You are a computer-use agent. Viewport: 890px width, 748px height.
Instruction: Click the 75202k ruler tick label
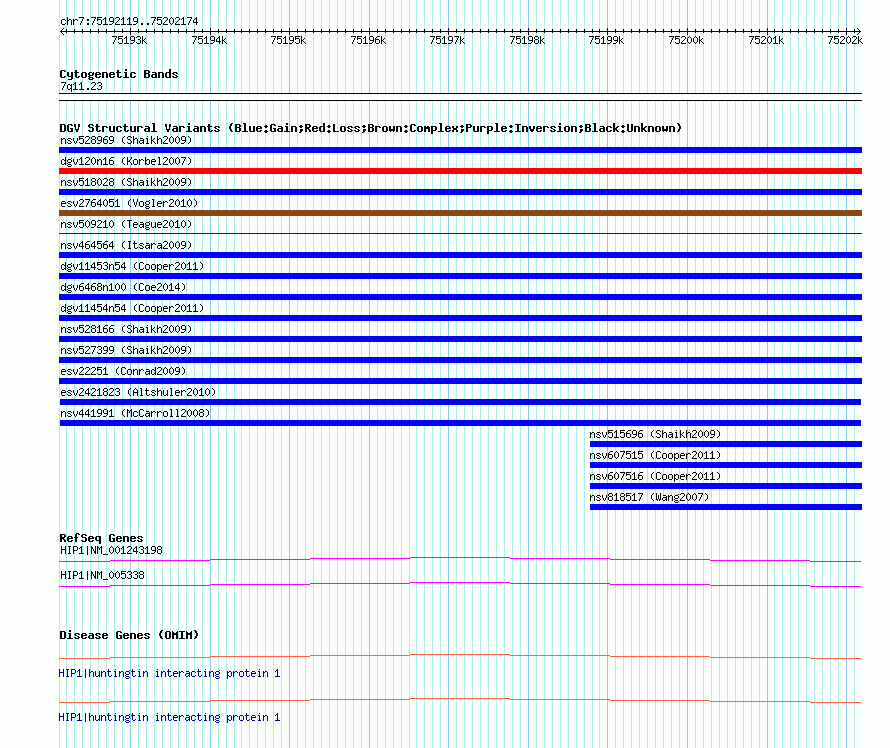(x=845, y=40)
